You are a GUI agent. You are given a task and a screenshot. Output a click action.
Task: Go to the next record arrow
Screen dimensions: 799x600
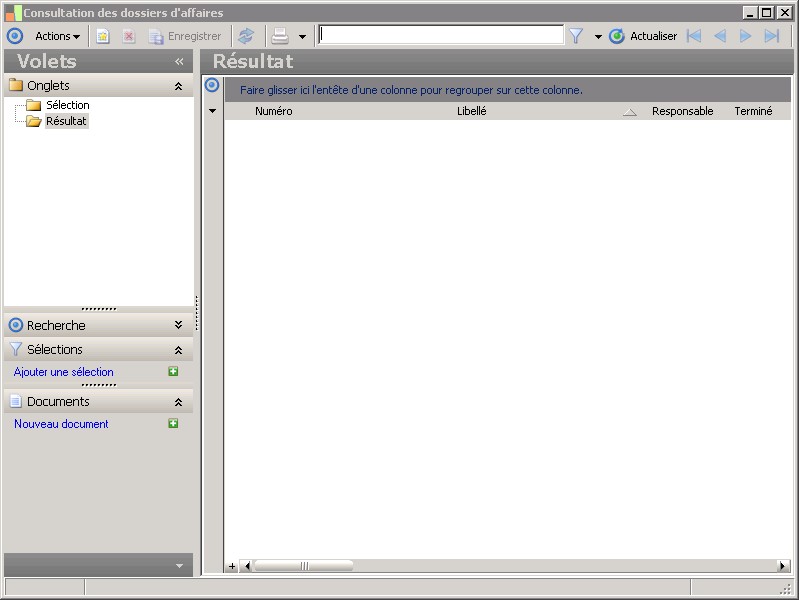point(745,36)
